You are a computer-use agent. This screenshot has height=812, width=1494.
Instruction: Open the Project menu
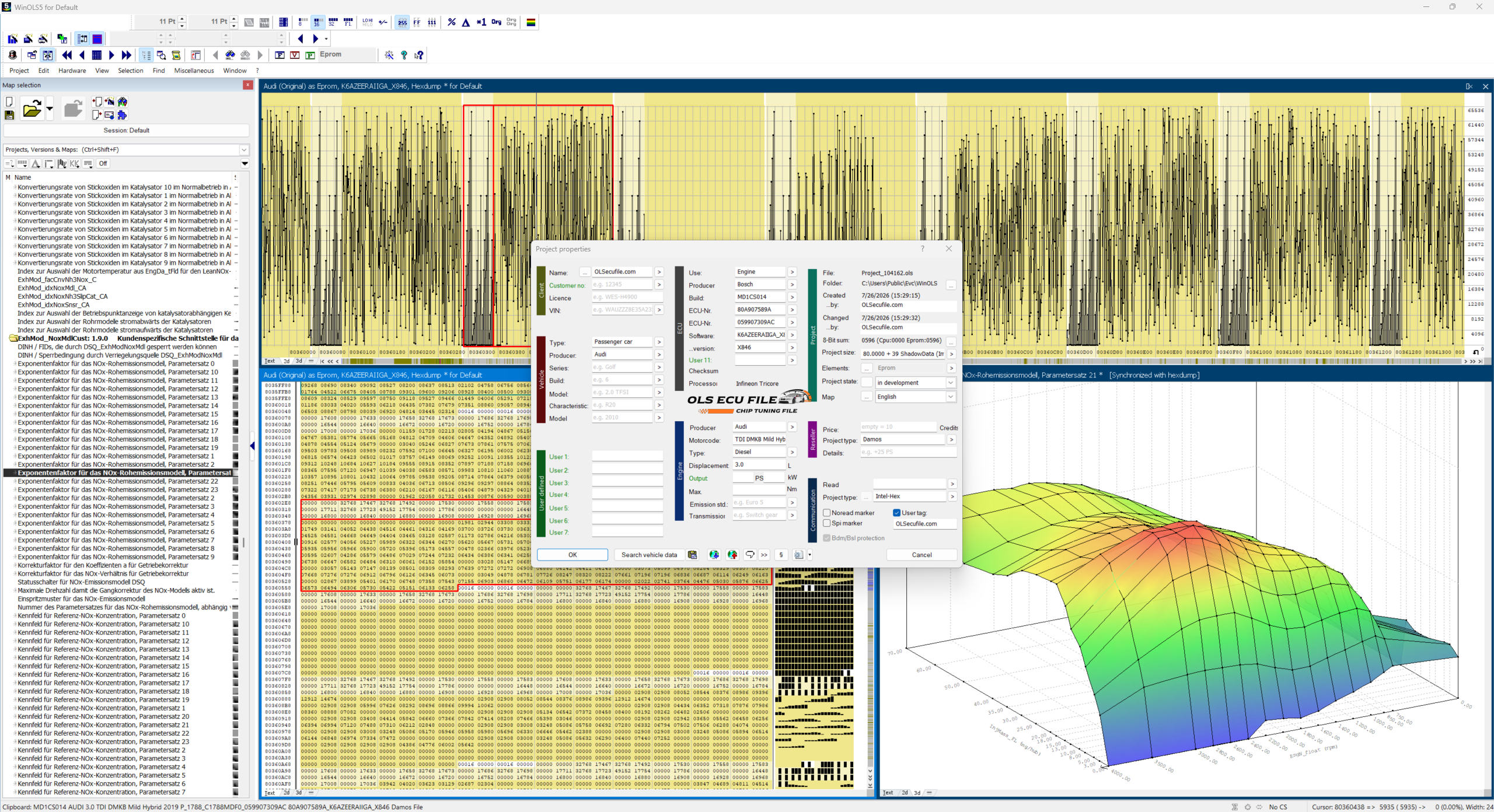point(19,71)
